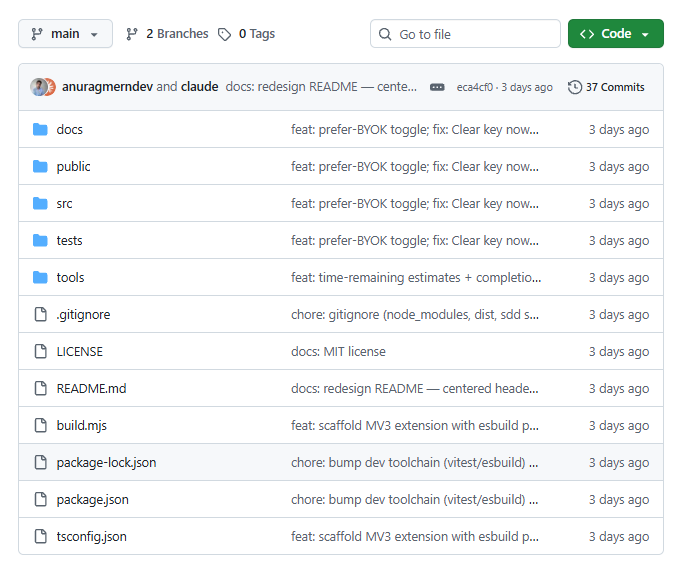Click the file icon beside LICENSE

tap(40, 351)
